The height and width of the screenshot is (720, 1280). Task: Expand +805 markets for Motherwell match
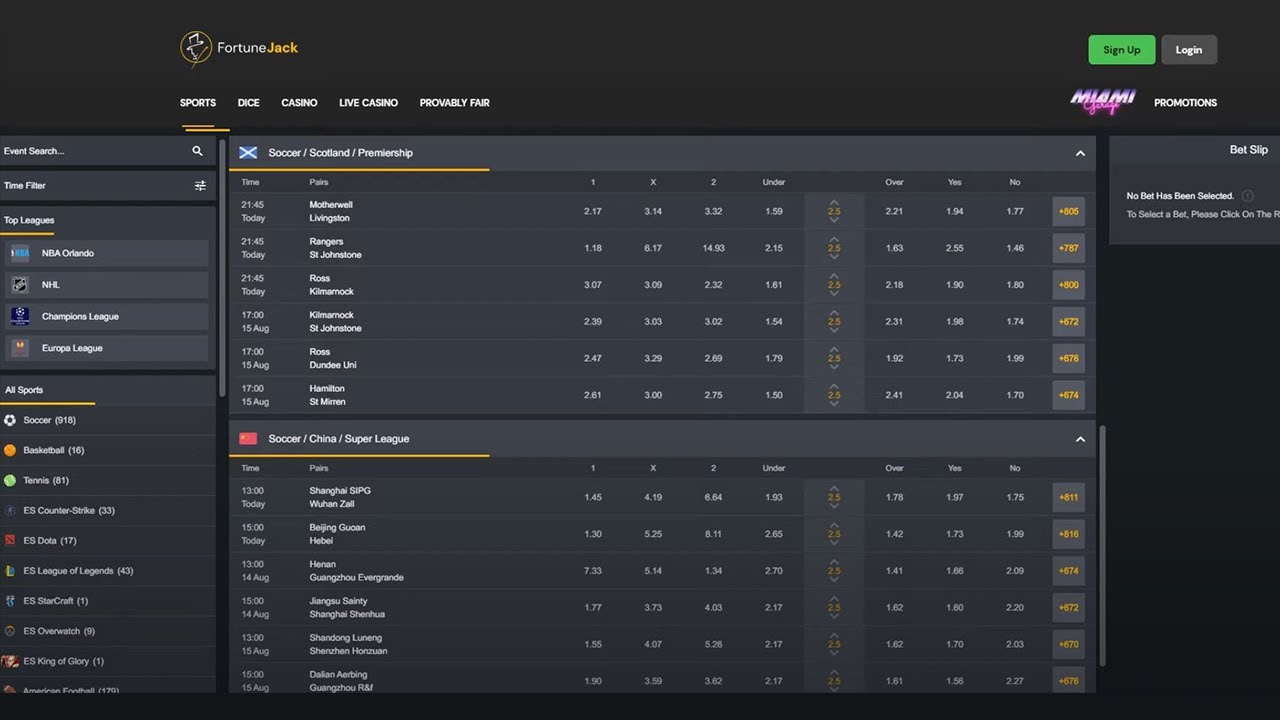coord(1069,212)
